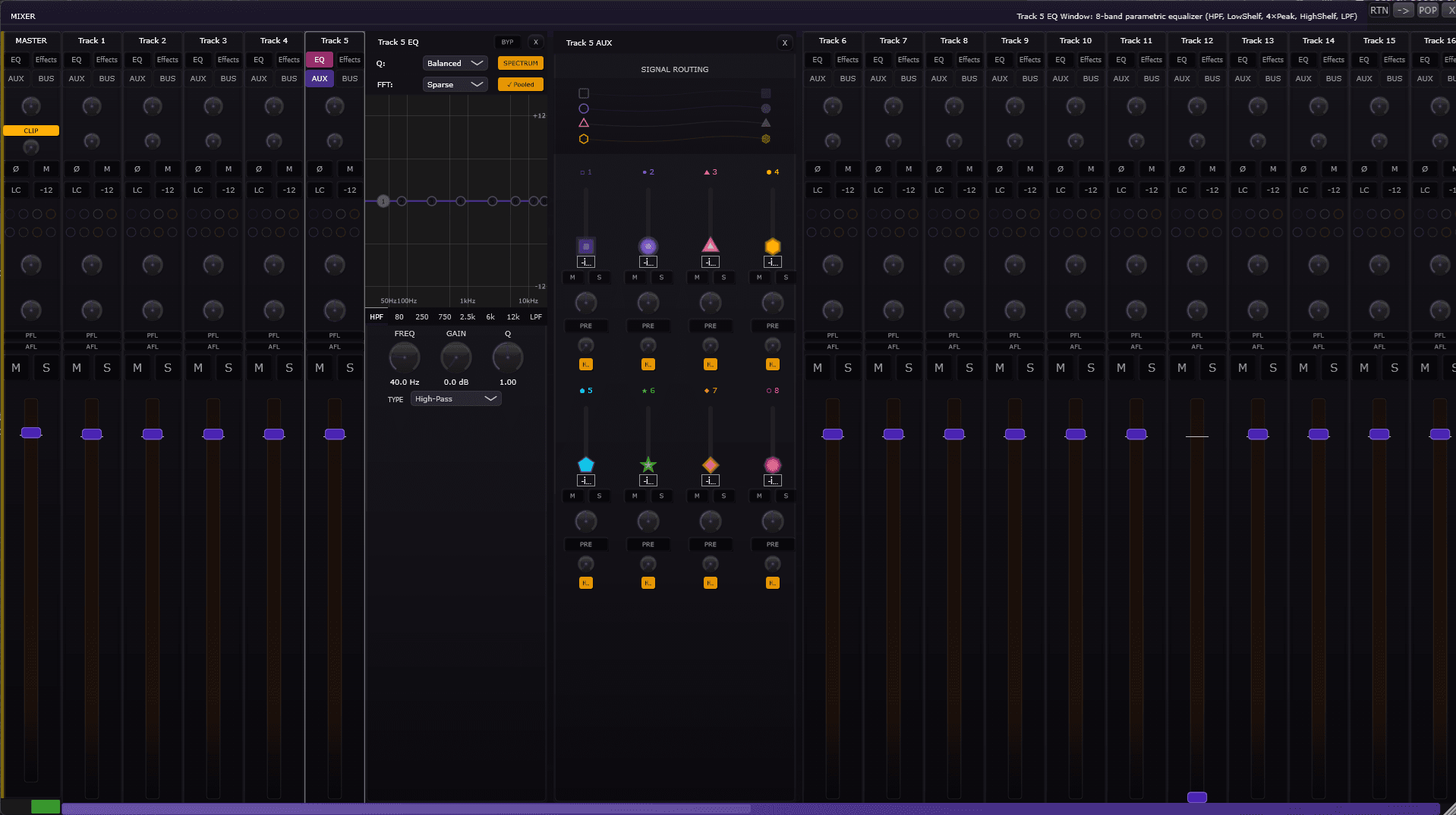The height and width of the screenshot is (815, 1456).
Task: Click the phase invert icon on Track 1
Action: [x=77, y=168]
